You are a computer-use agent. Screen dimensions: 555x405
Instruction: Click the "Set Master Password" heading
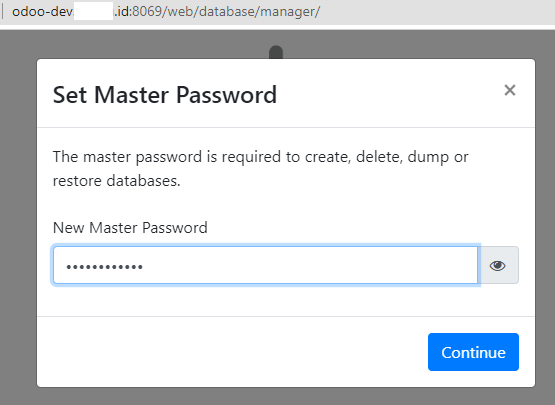(165, 95)
